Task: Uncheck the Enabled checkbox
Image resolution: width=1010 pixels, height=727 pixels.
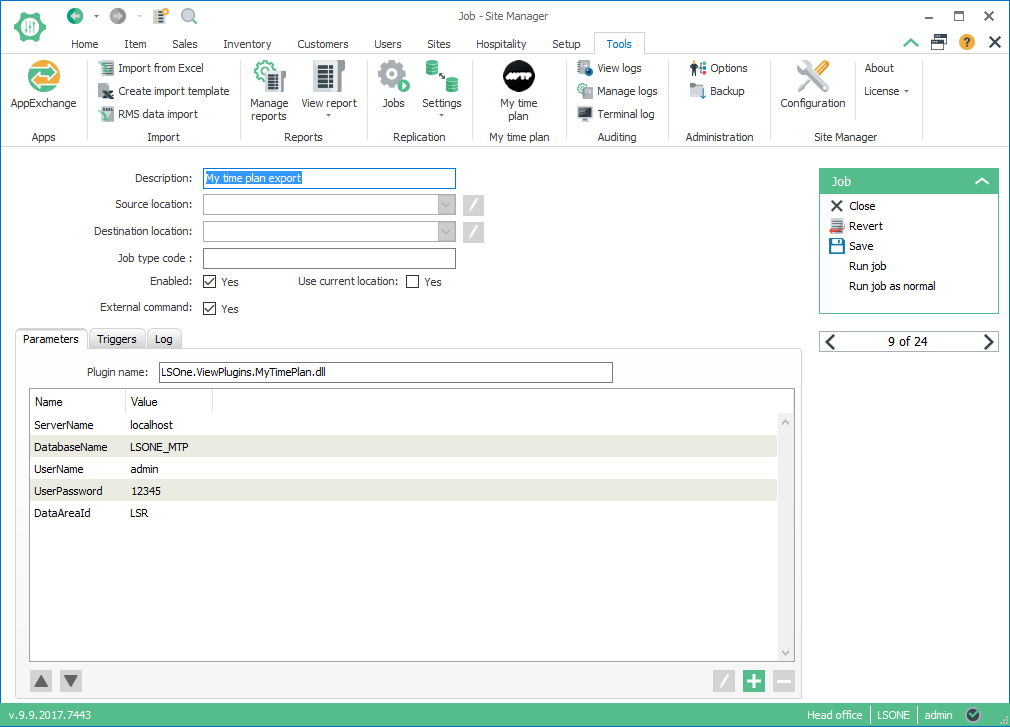Action: (x=210, y=282)
